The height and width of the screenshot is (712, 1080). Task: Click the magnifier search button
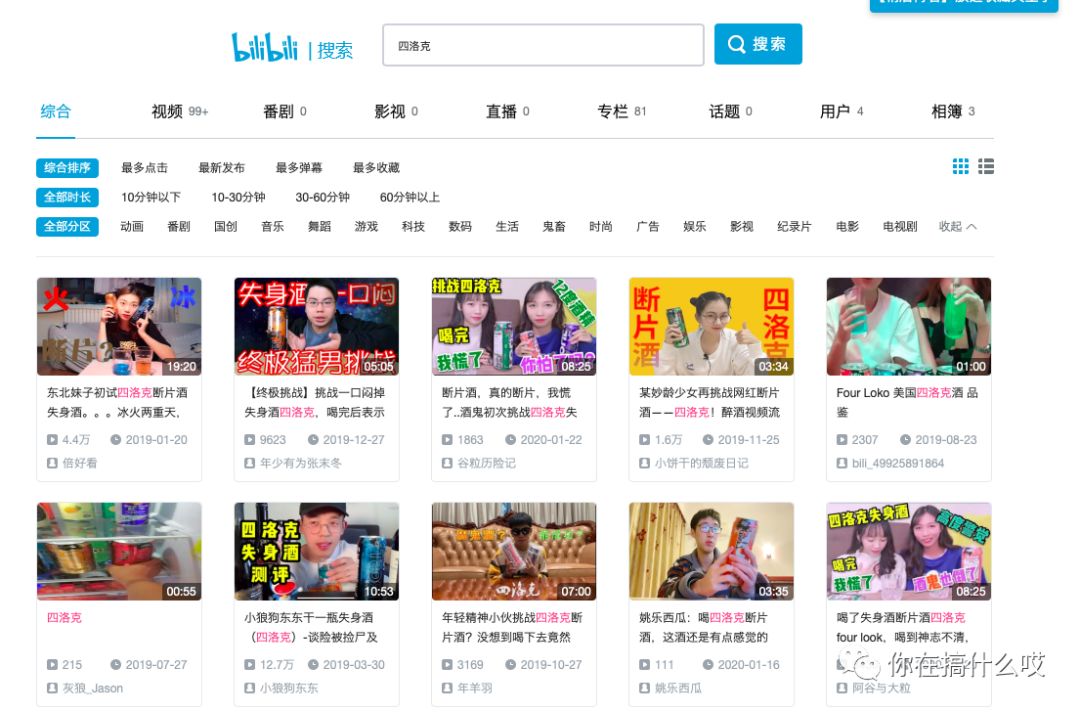(x=758, y=44)
